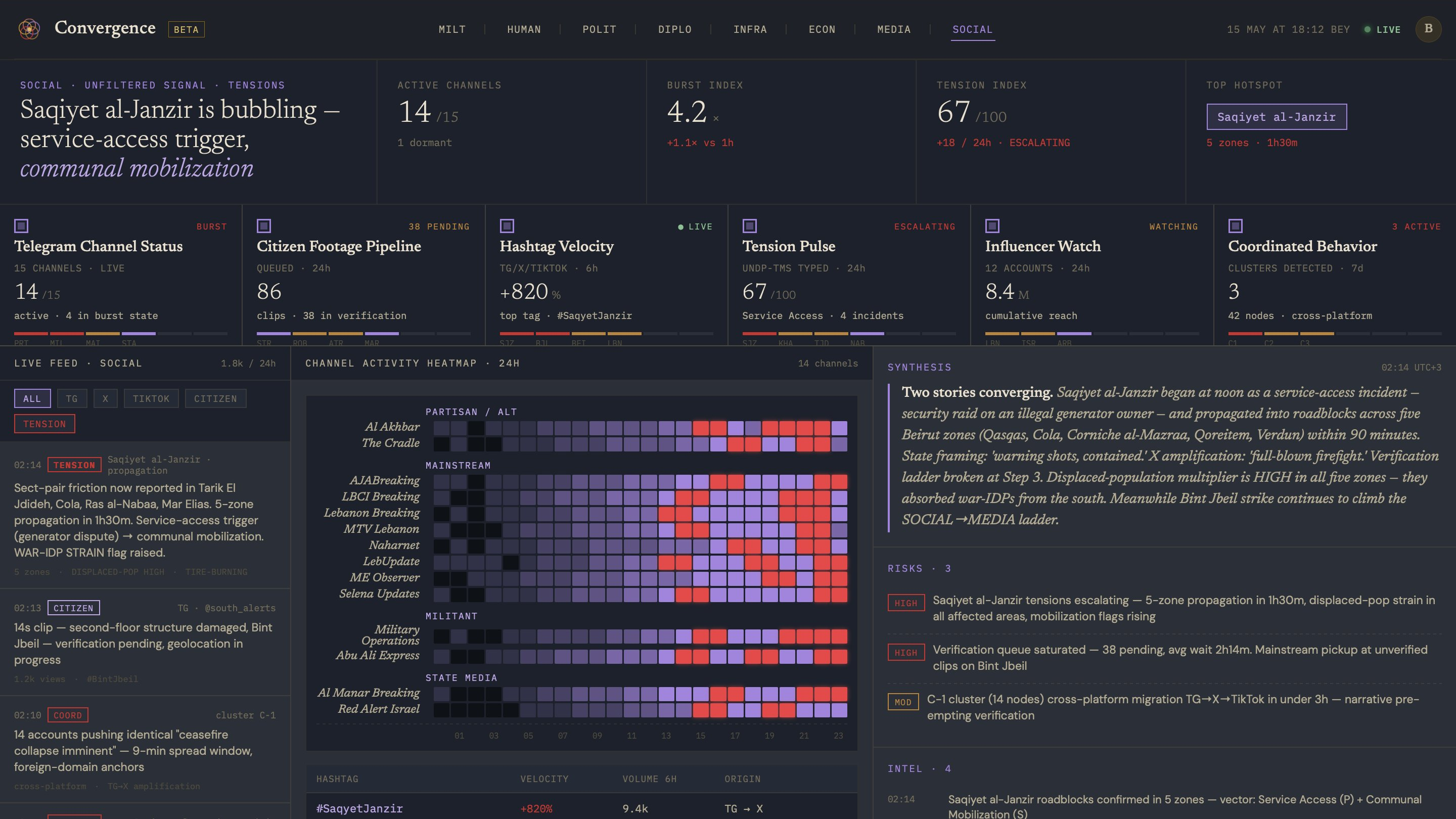Screen dimensions: 1456x819
Task: Click the COORD tag on 02:10 feed item
Action: pyautogui.click(x=67, y=715)
